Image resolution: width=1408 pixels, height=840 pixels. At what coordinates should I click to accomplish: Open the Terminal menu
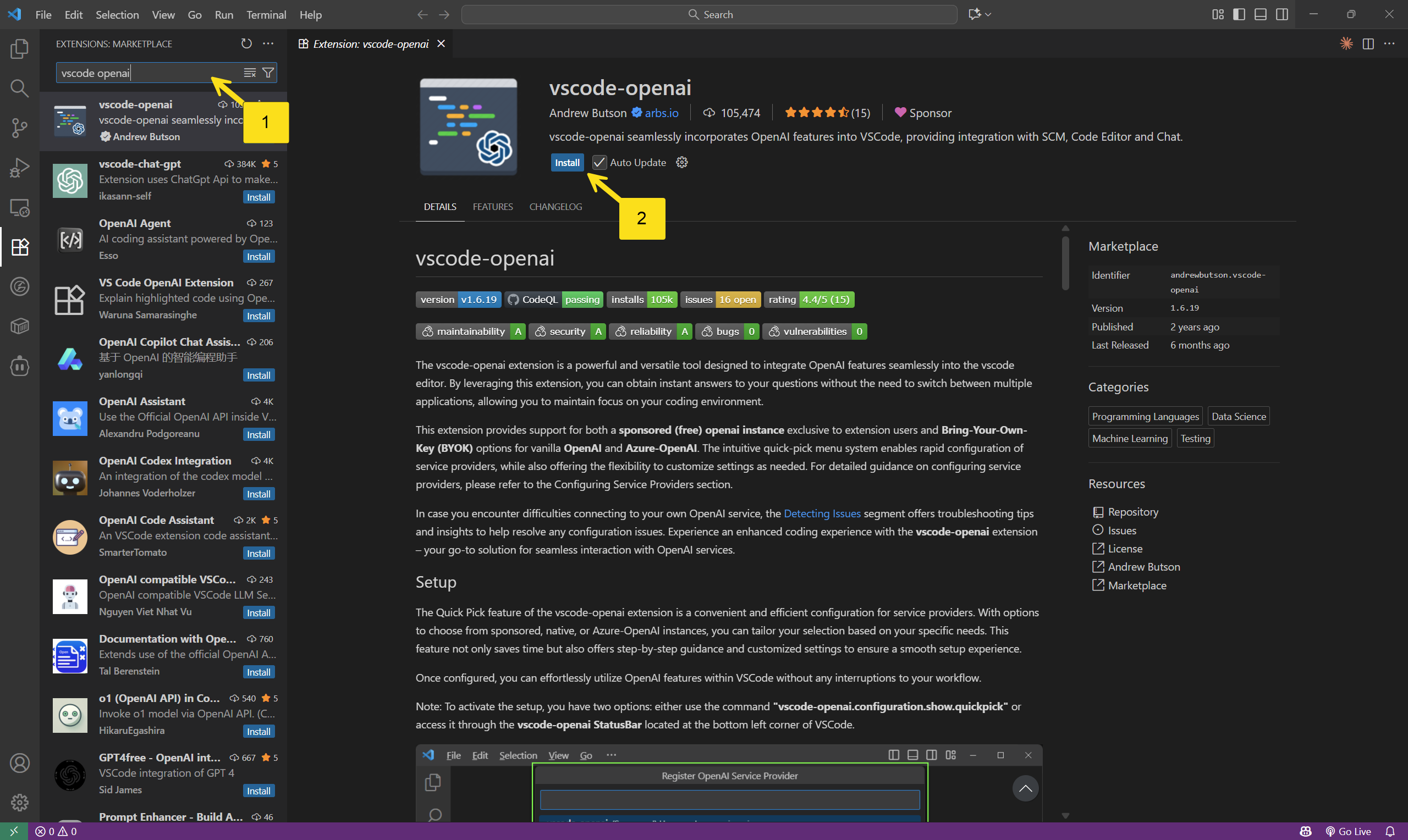click(266, 15)
